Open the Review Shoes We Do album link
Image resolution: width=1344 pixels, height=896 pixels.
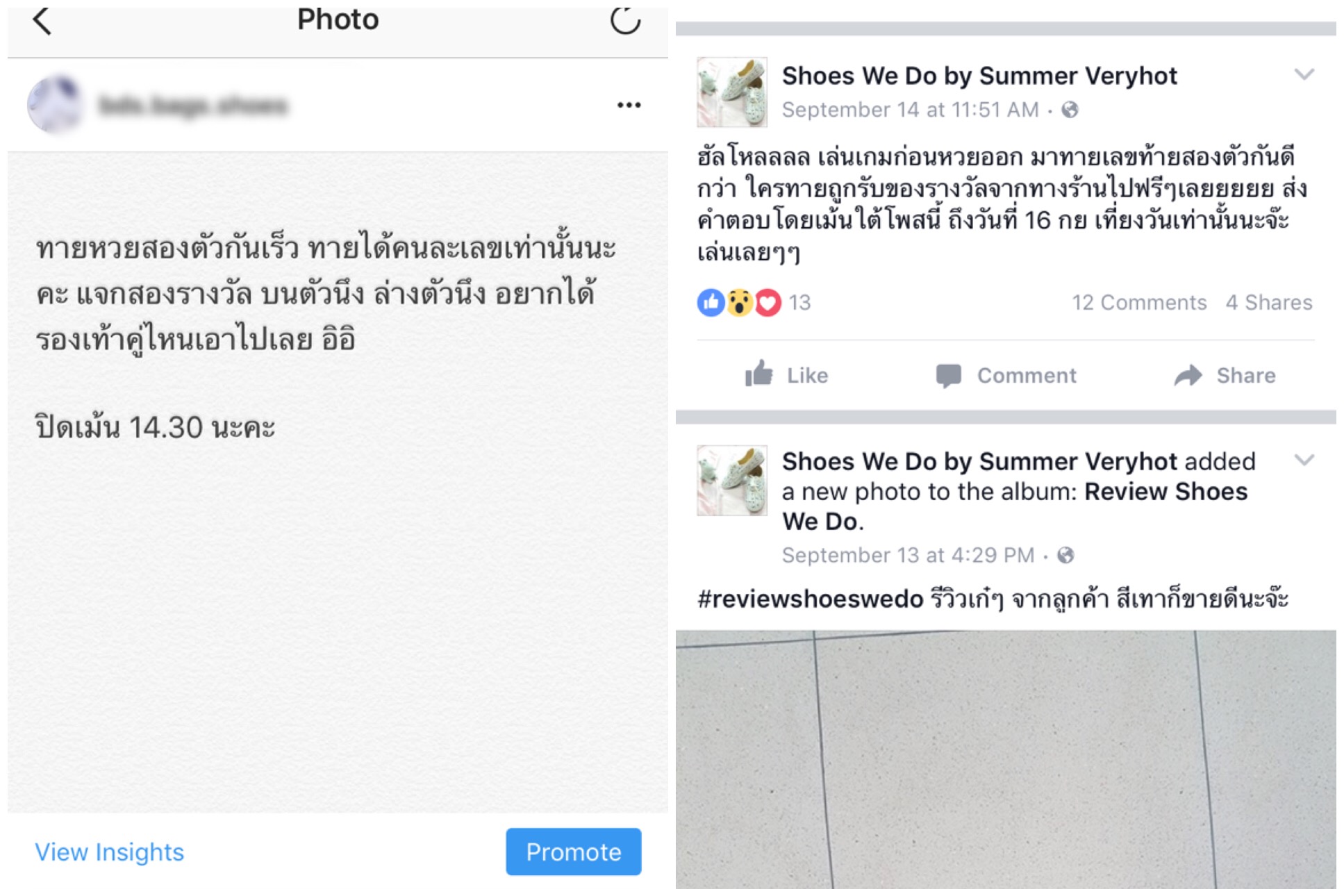(x=1015, y=506)
